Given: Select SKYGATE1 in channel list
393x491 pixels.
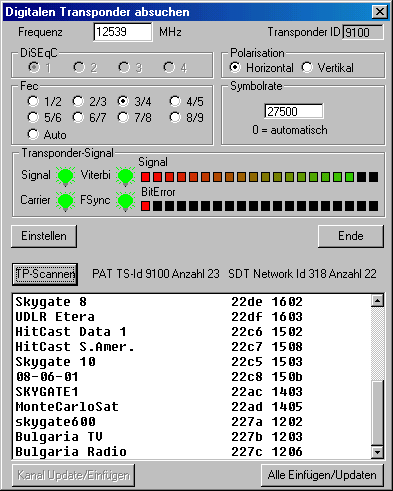Looking at the screenshot, I should pos(192,392).
